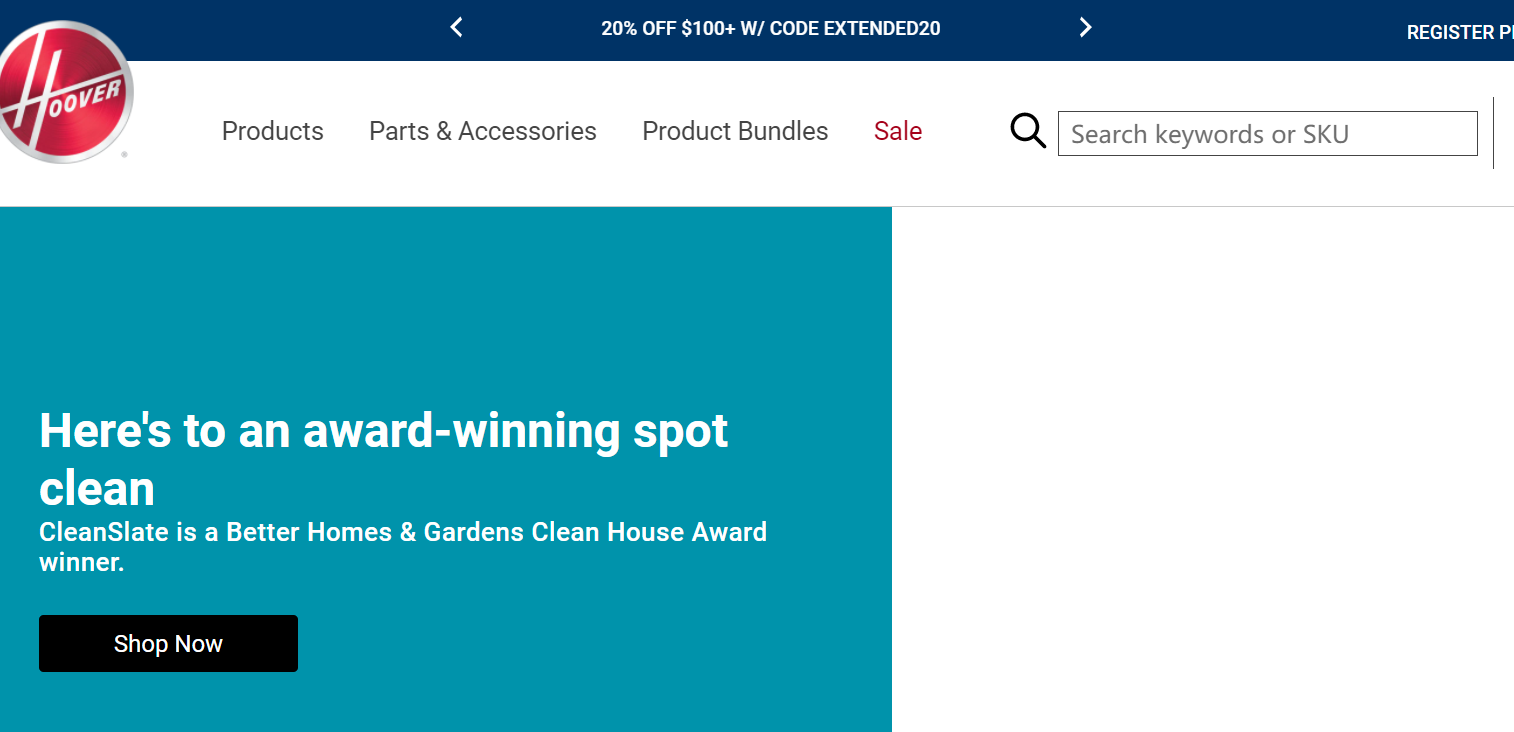The height and width of the screenshot is (732, 1514).
Task: Open the Register link in top bar
Action: (x=1460, y=33)
